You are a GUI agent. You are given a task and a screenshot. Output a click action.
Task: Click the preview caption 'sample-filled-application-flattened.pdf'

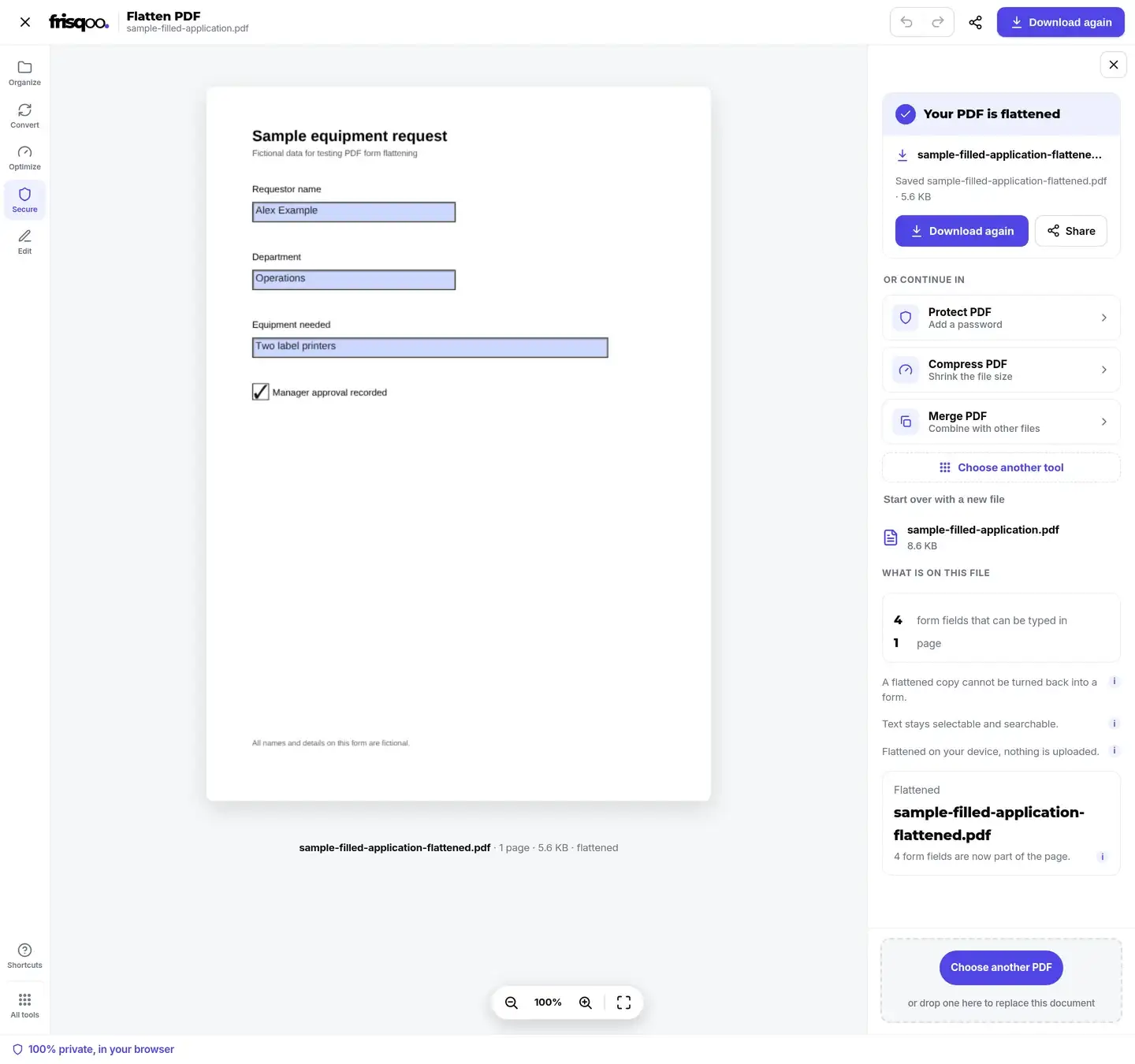coord(395,848)
